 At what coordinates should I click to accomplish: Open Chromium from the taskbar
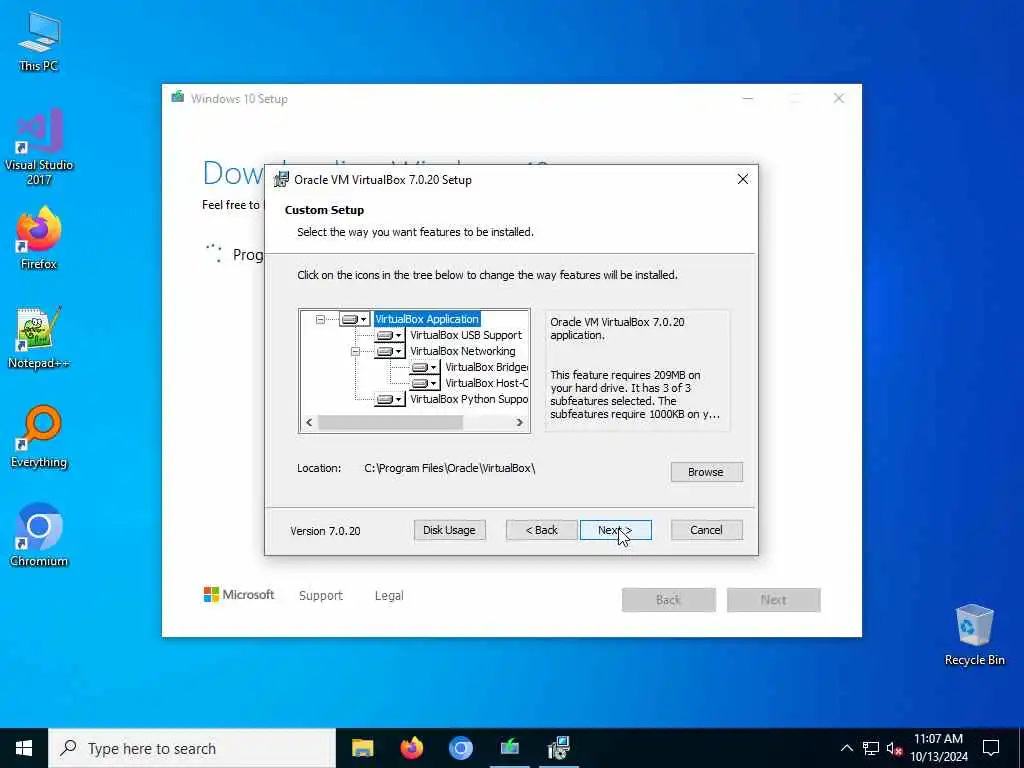(460, 748)
